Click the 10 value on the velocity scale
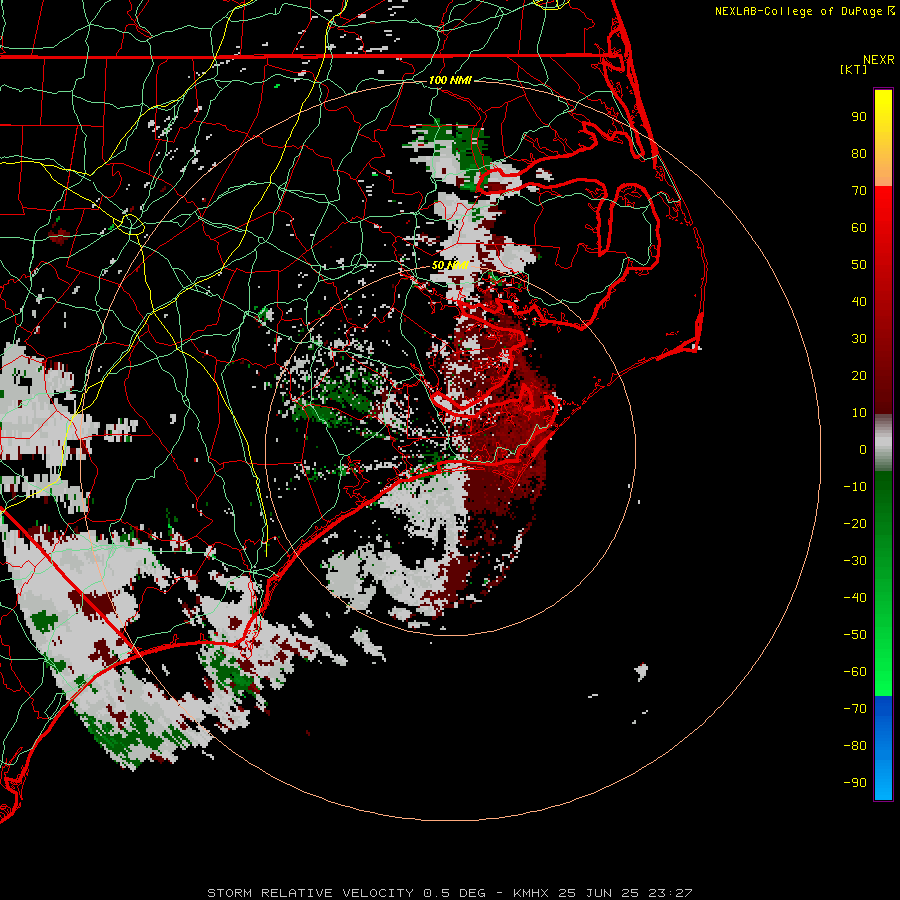 (x=859, y=413)
